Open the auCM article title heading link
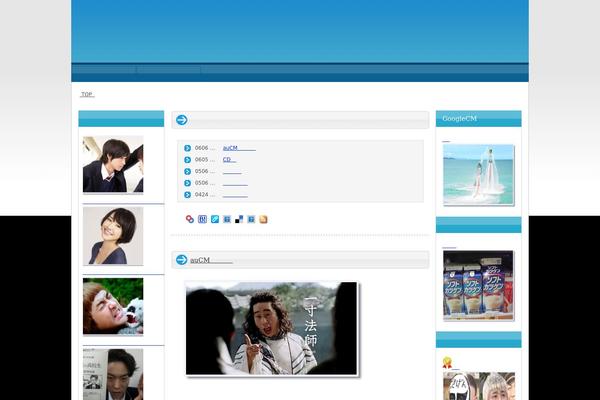 click(x=211, y=260)
